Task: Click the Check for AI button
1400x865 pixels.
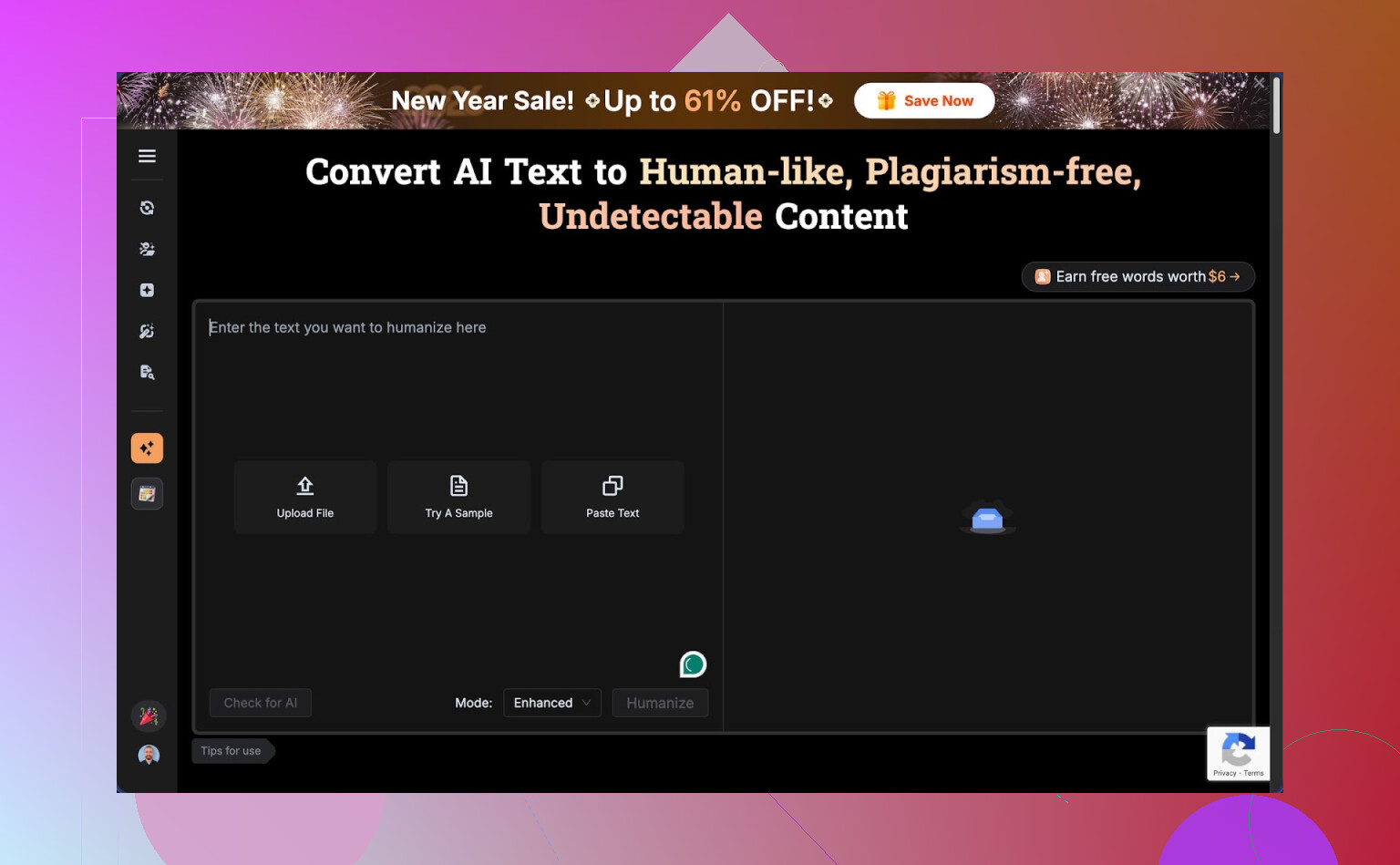Action: click(x=261, y=703)
